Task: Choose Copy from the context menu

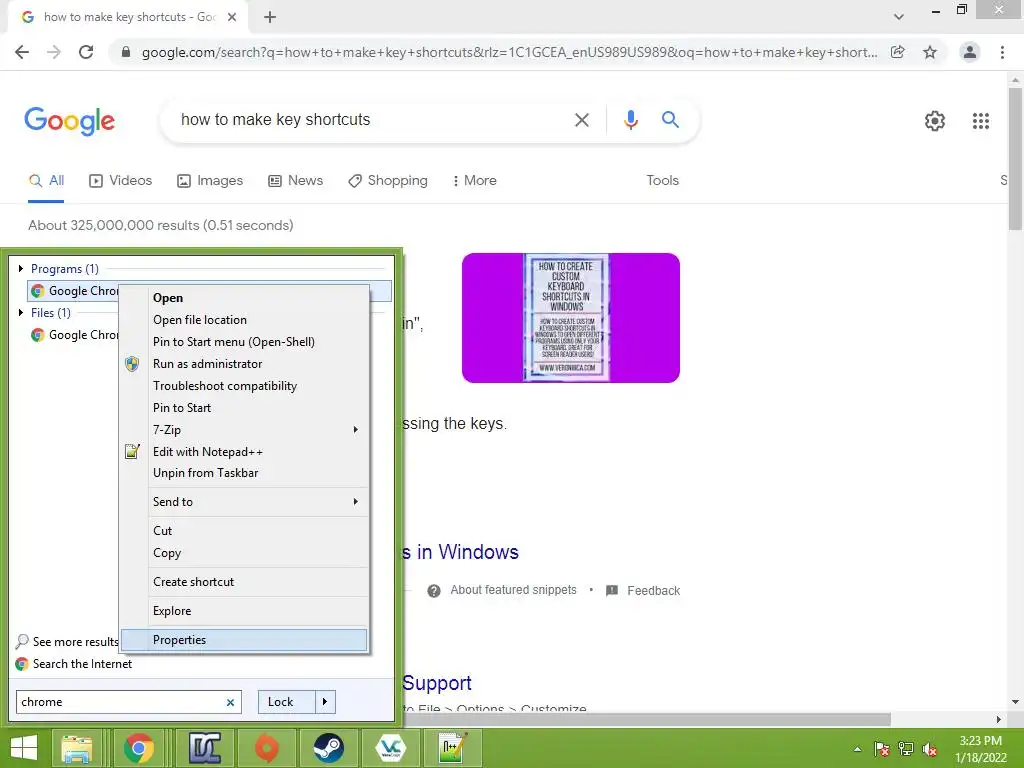Action: pos(244,552)
